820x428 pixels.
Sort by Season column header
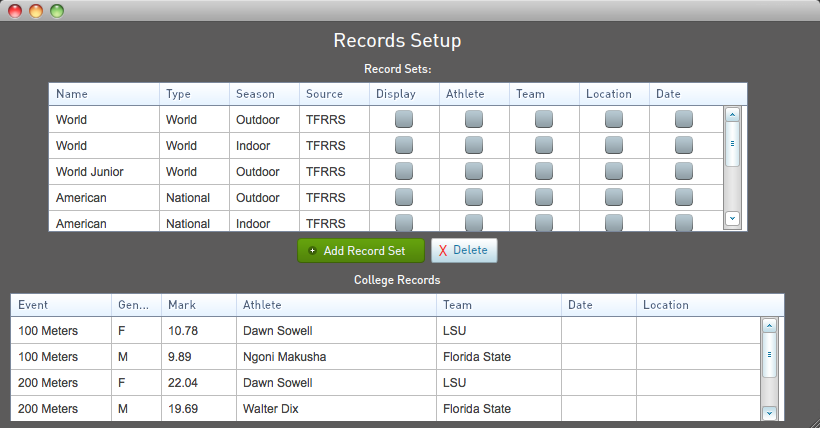pyautogui.click(x=264, y=94)
